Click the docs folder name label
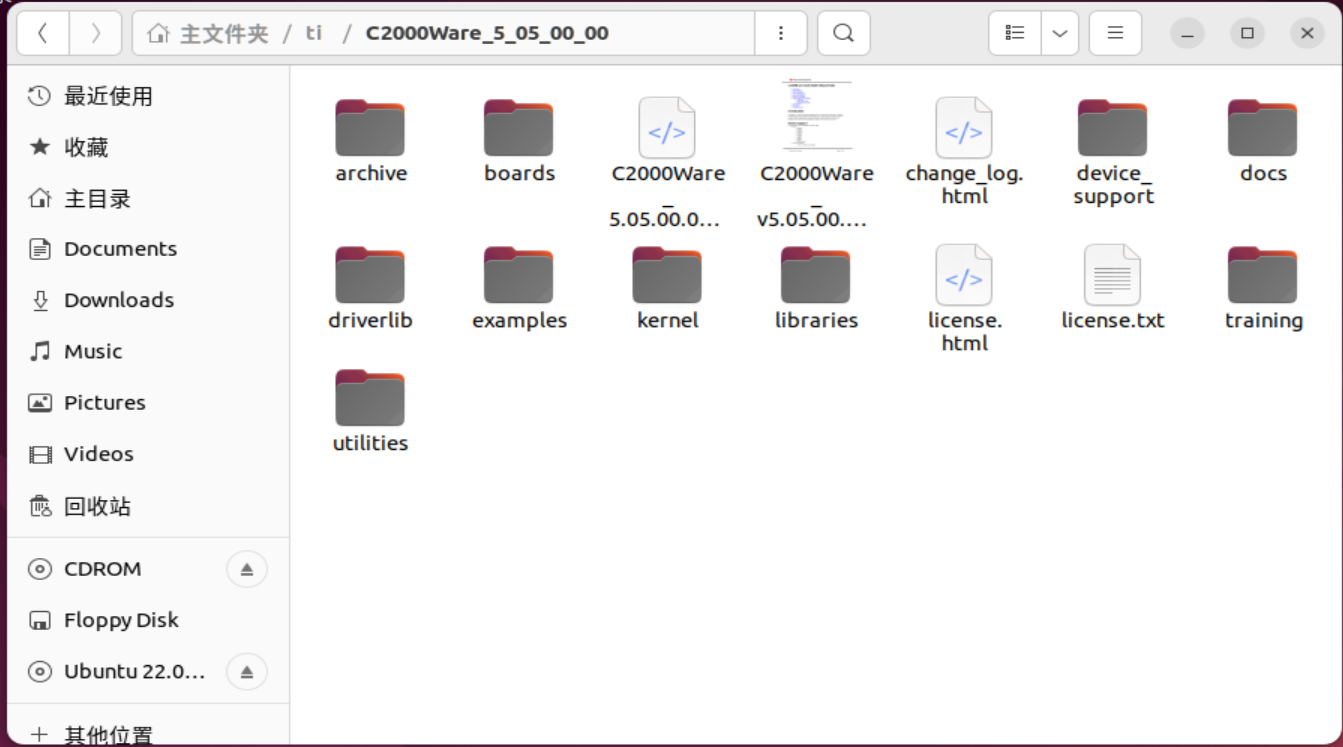Image resolution: width=1343 pixels, height=747 pixels. point(1263,173)
